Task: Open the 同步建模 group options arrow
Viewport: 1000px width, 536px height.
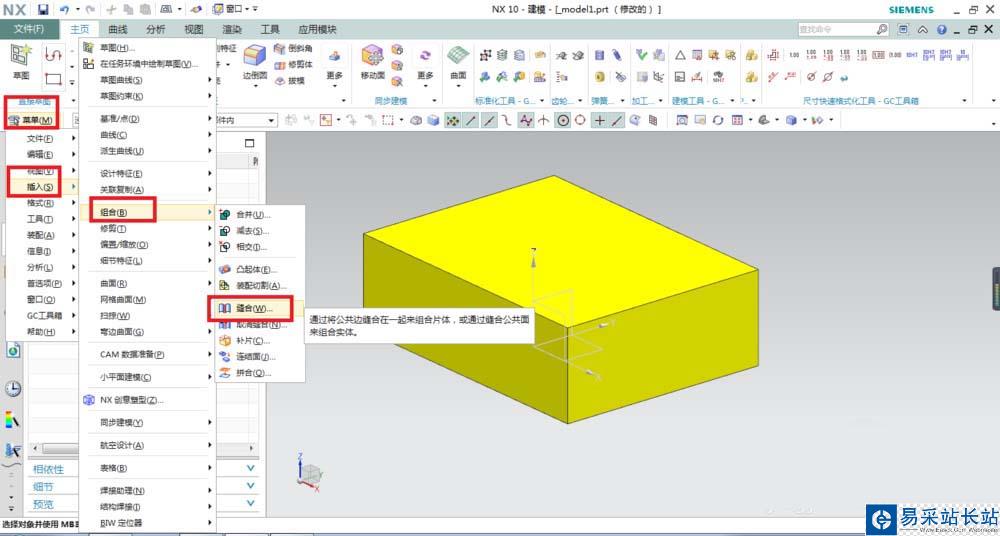Action: click(434, 101)
